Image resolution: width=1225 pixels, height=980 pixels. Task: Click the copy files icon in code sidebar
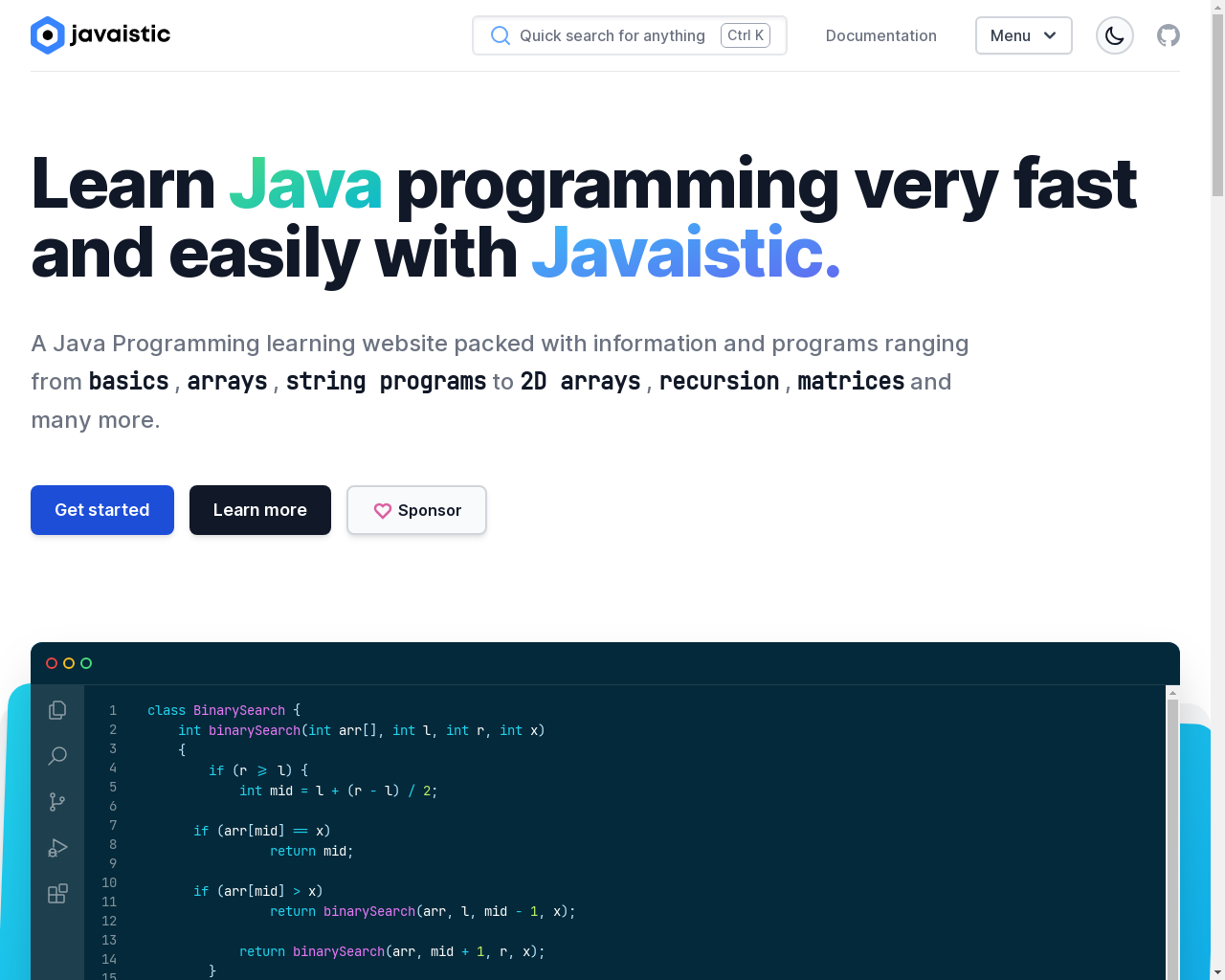(57, 710)
